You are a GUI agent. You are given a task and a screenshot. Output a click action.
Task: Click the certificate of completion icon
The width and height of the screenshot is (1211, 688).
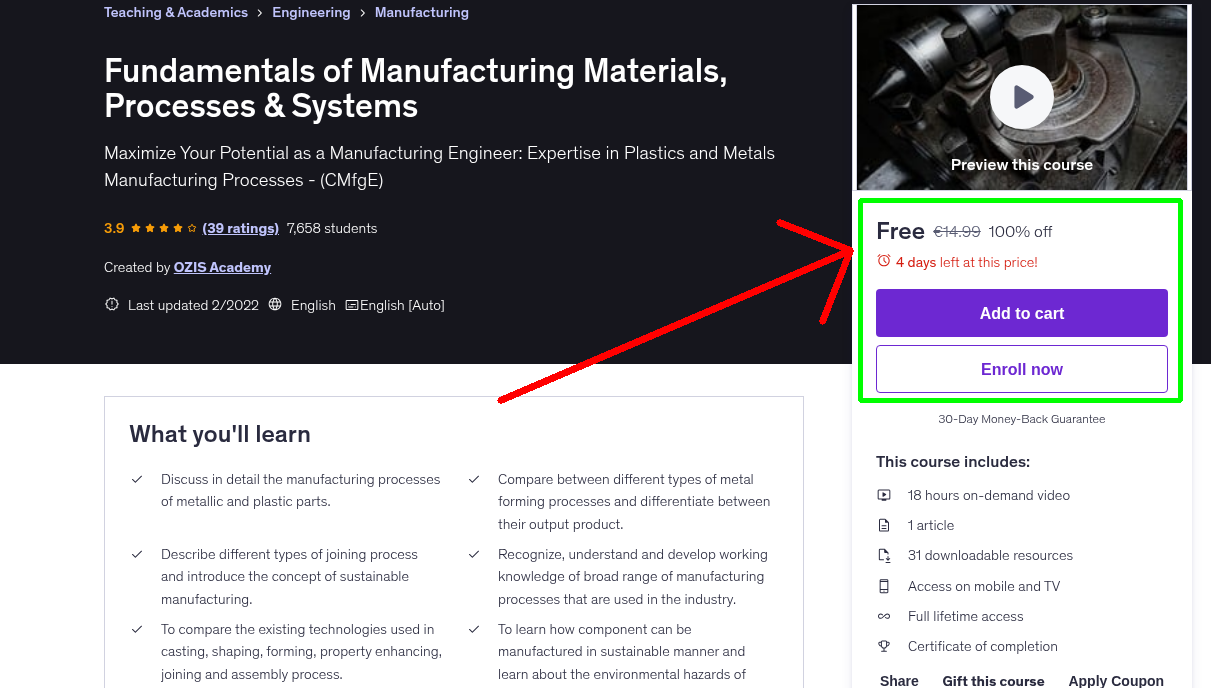coord(884,646)
